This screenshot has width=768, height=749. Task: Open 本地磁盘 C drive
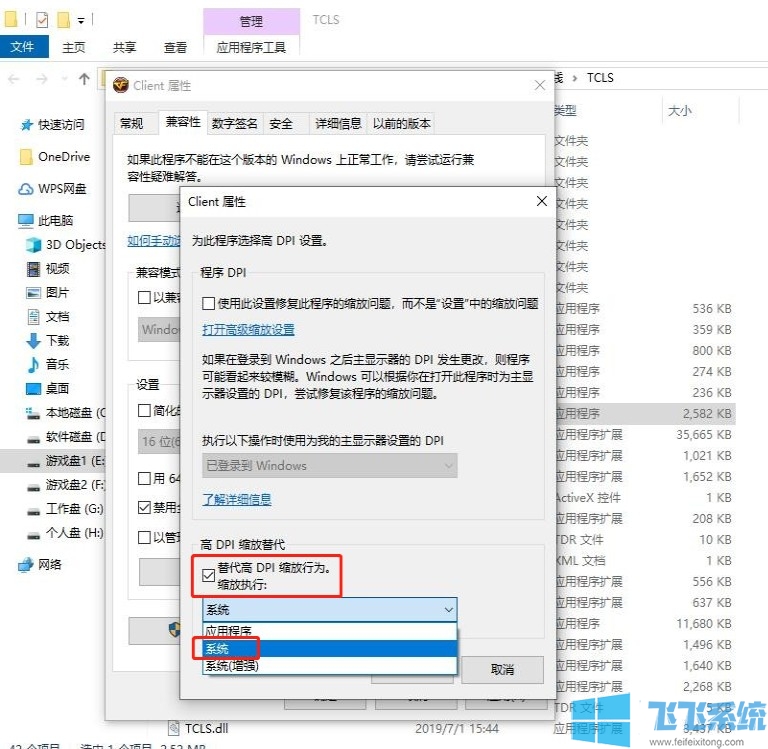coord(66,412)
